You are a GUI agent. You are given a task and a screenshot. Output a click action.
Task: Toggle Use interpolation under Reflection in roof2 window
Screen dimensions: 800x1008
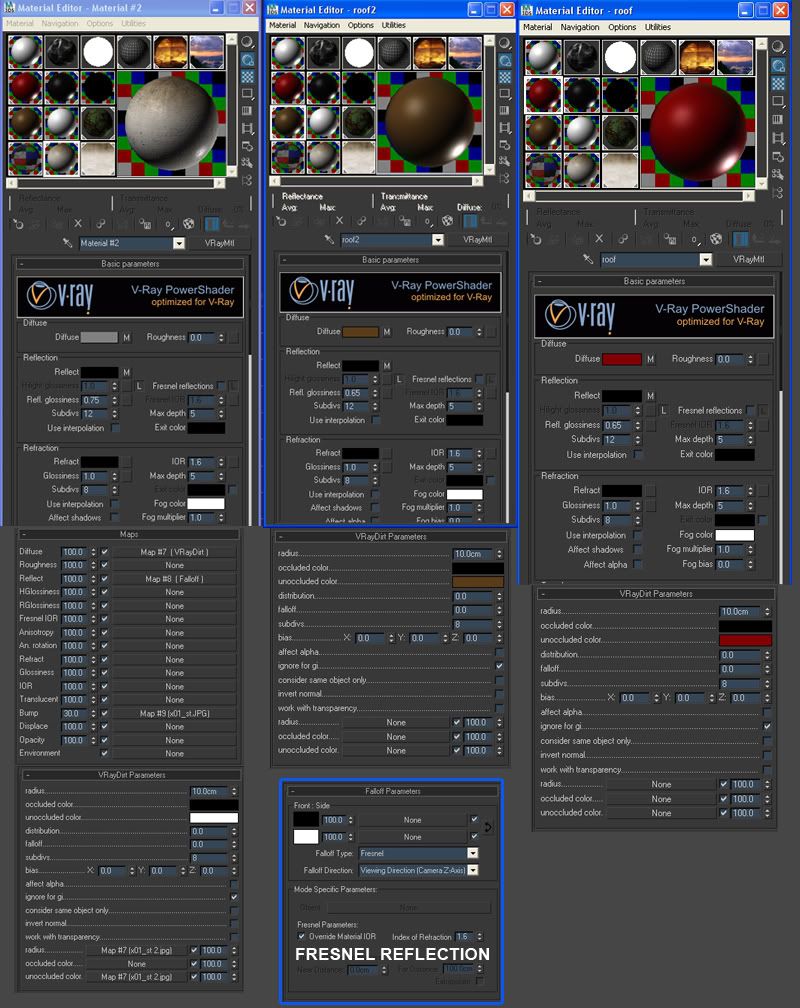376,420
